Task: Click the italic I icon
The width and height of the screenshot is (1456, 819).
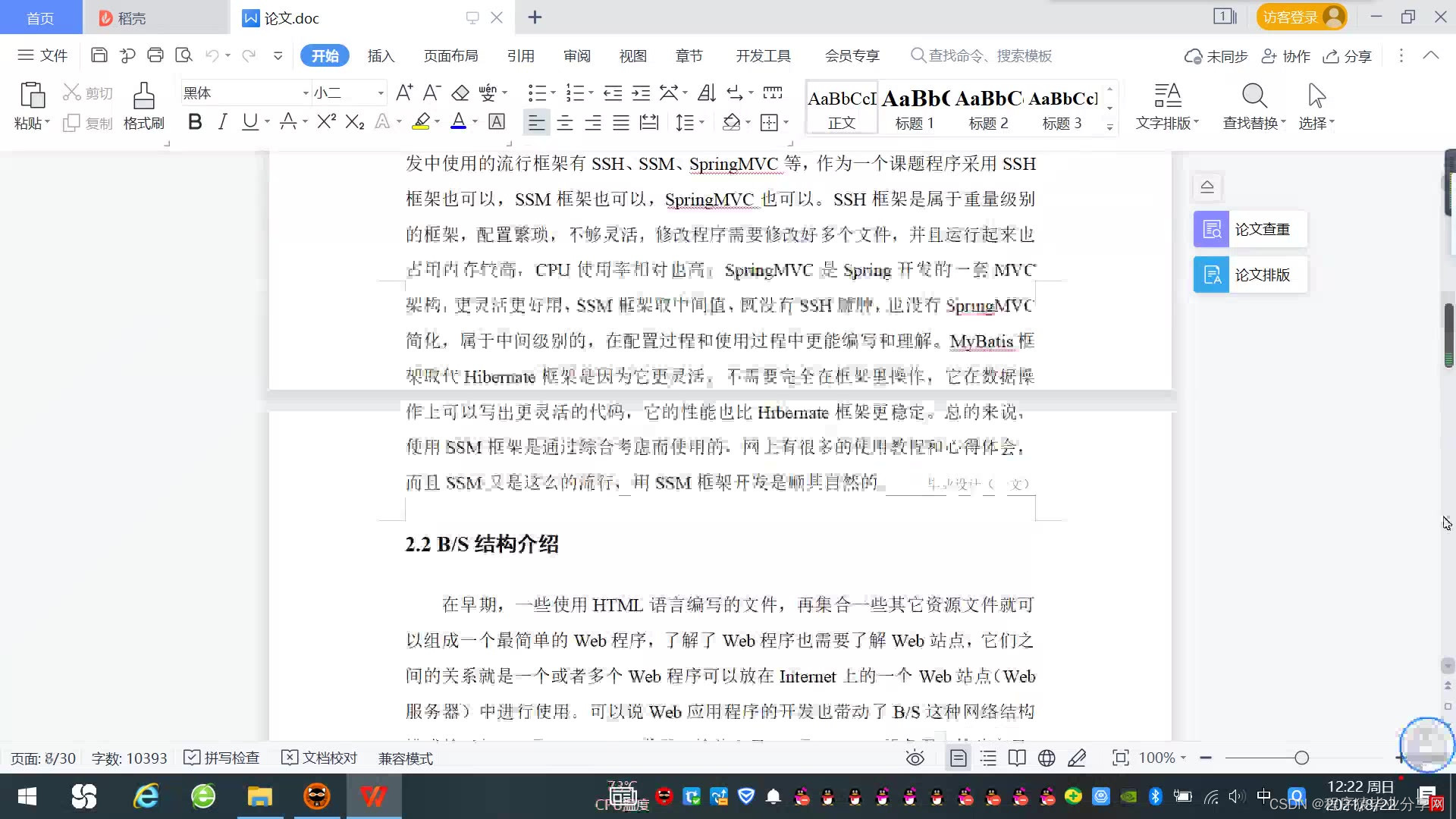Action: pos(222,122)
